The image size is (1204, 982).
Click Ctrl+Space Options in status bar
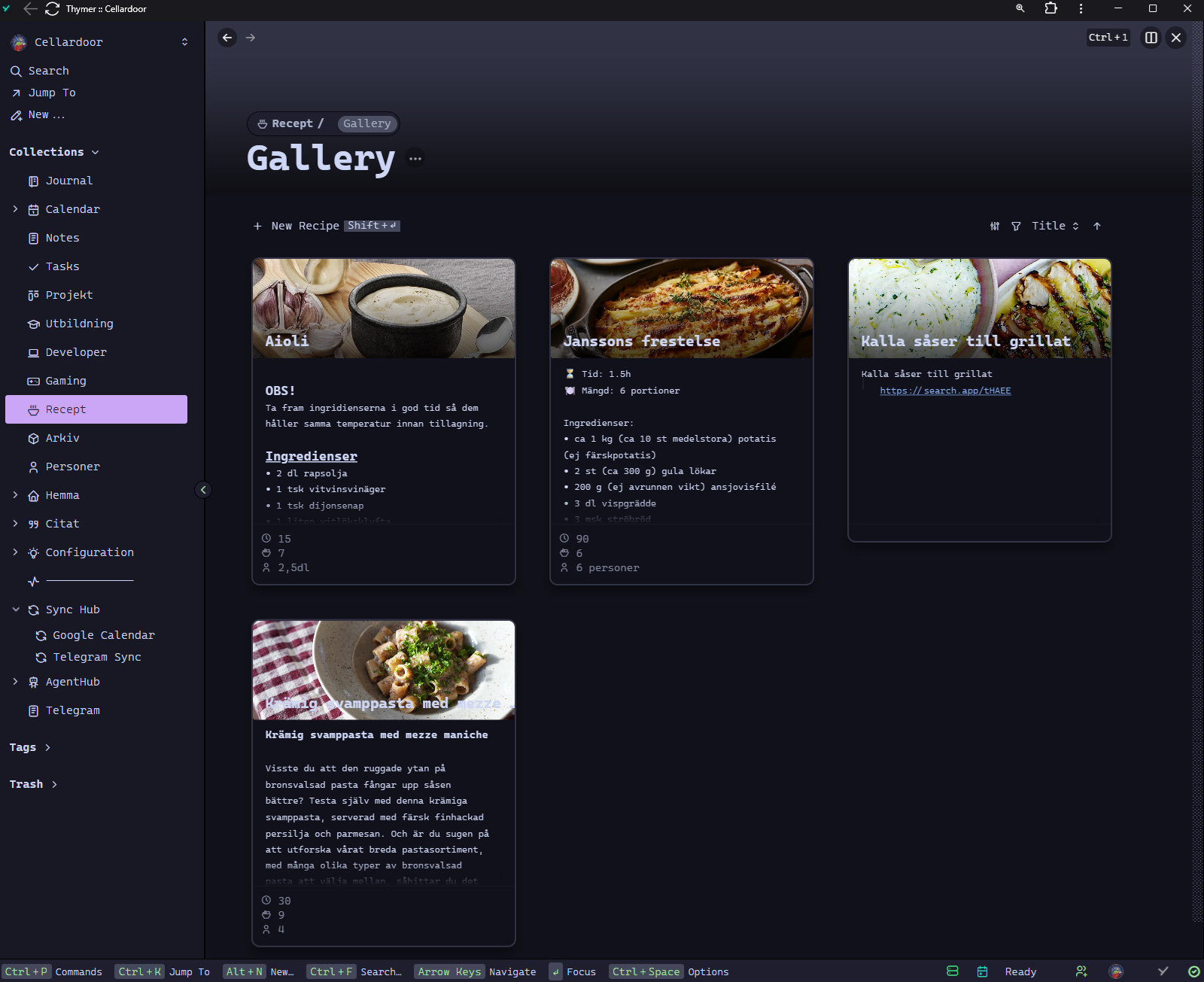tap(669, 971)
